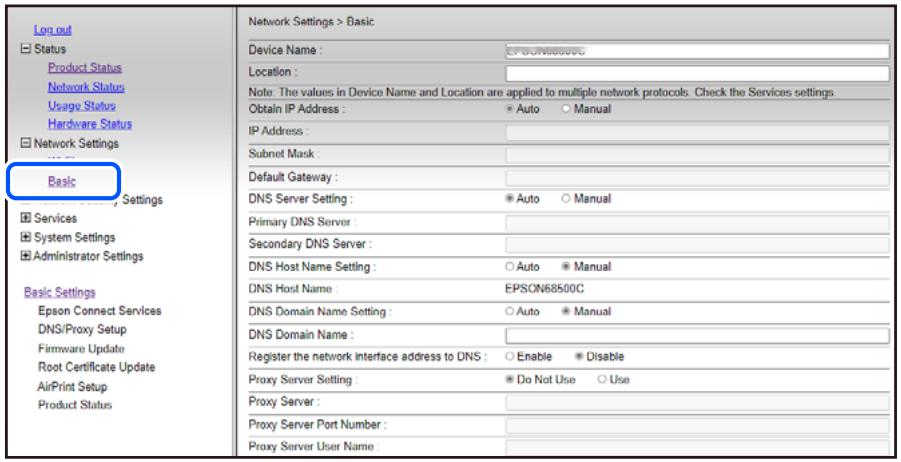Set DNS Domain Name Setting to Auto
The width and height of the screenshot is (901, 462).
509,311
